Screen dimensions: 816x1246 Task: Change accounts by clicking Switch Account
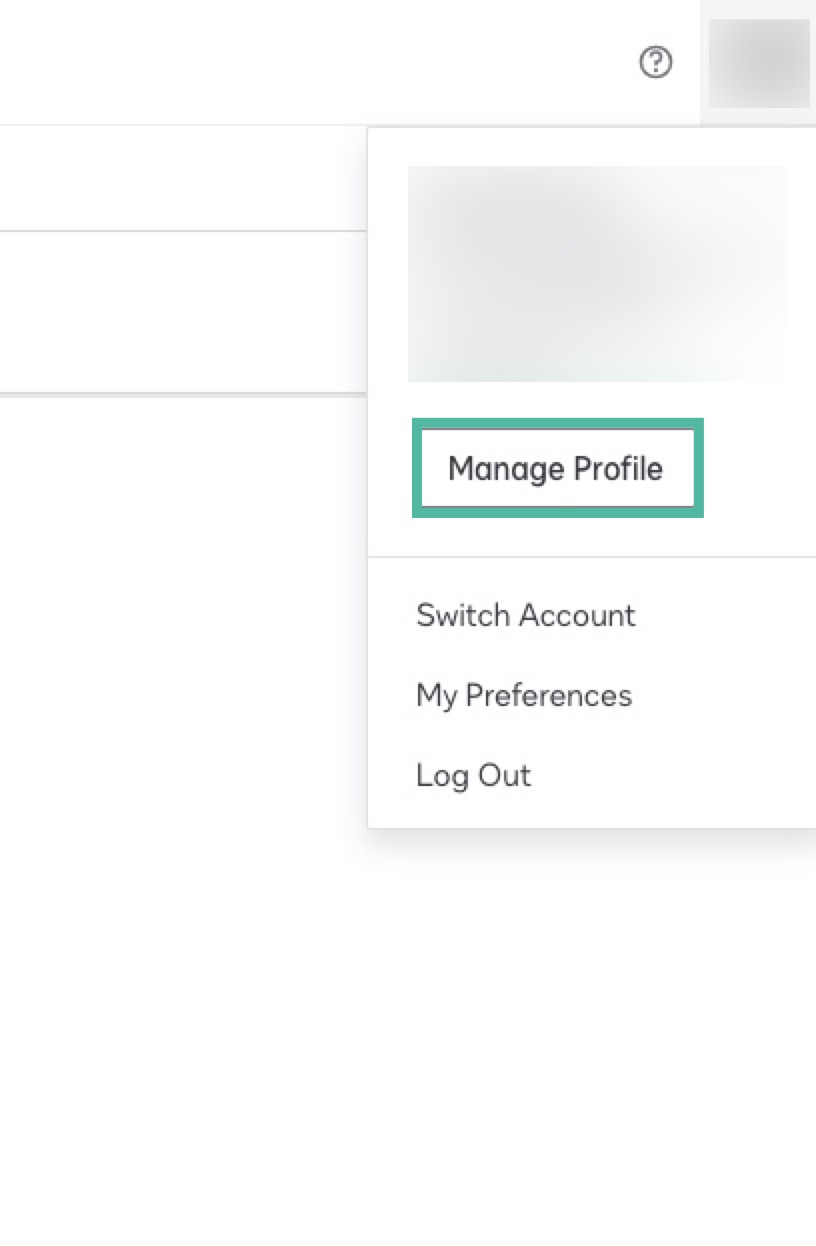pos(525,615)
